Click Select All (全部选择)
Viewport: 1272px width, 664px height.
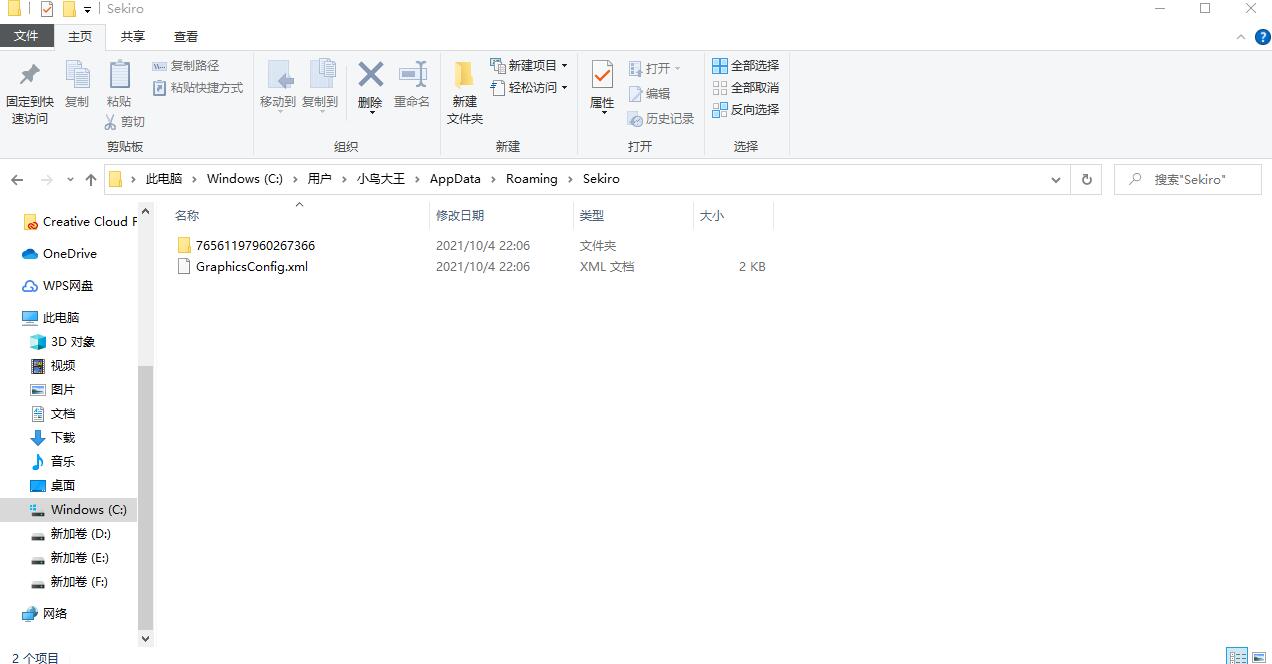tap(746, 66)
